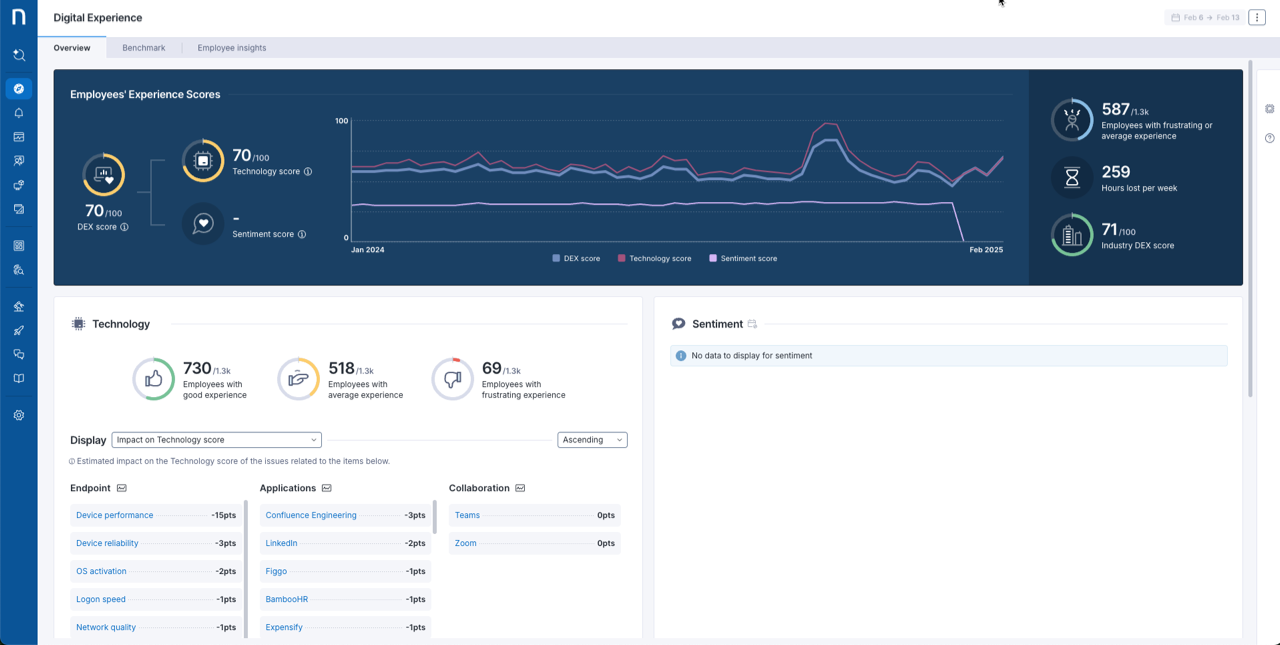The width and height of the screenshot is (1280, 645).
Task: Switch to the Benchmark tab
Action: click(x=143, y=48)
